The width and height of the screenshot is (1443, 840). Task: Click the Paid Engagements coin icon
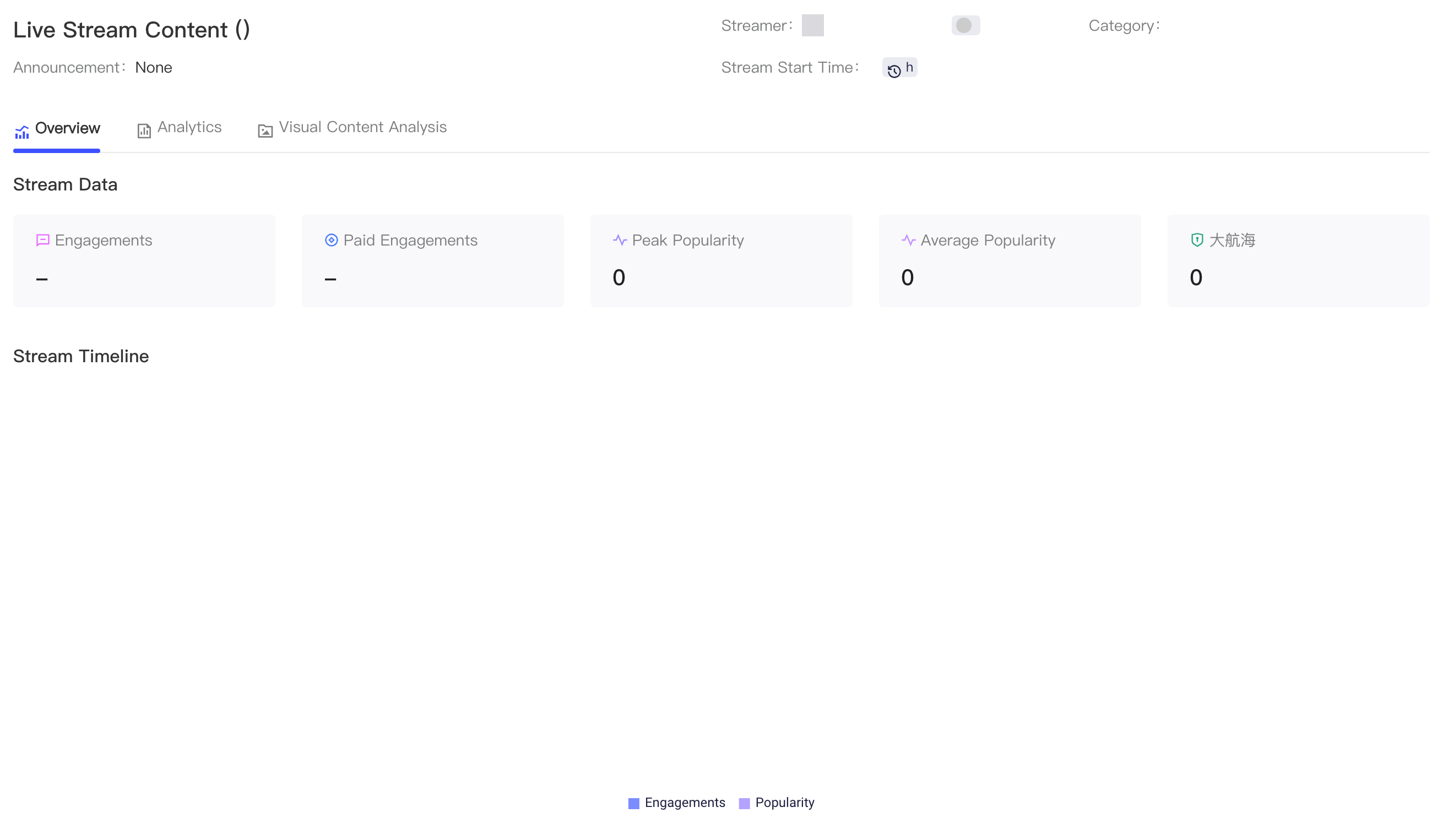pyautogui.click(x=332, y=241)
